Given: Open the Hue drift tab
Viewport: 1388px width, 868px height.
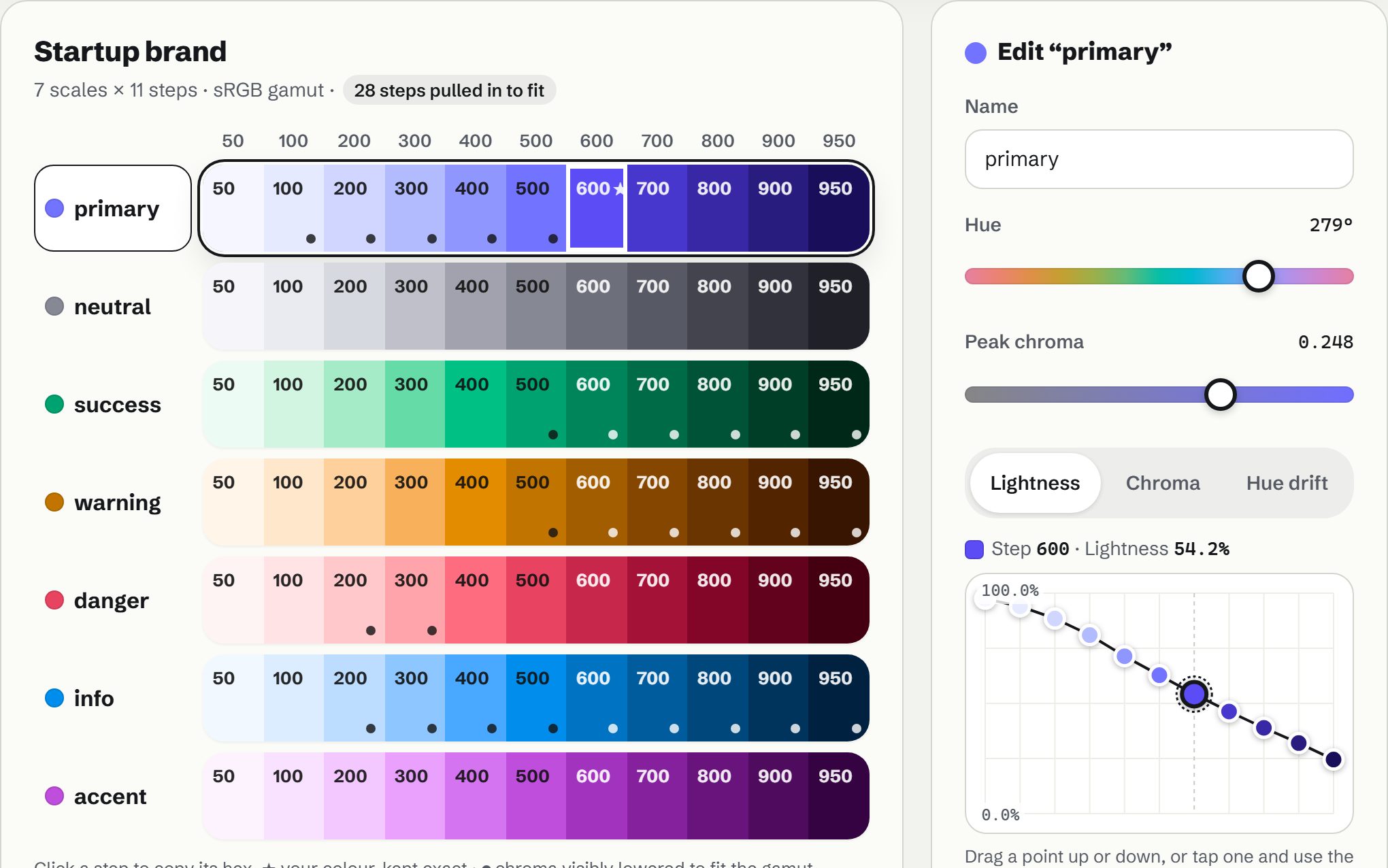Looking at the screenshot, I should [1287, 483].
